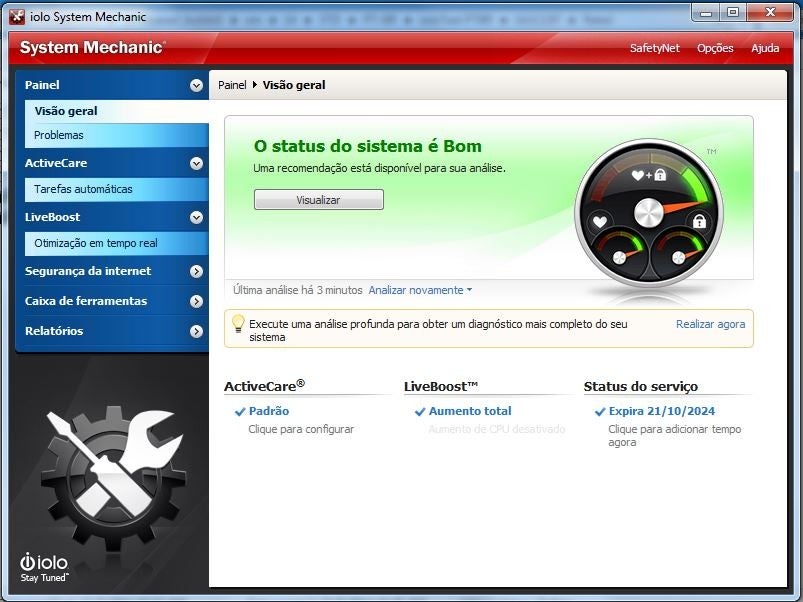Expand the Caixa de ferramentas section
Viewport: 803px width, 602px height.
(x=197, y=301)
